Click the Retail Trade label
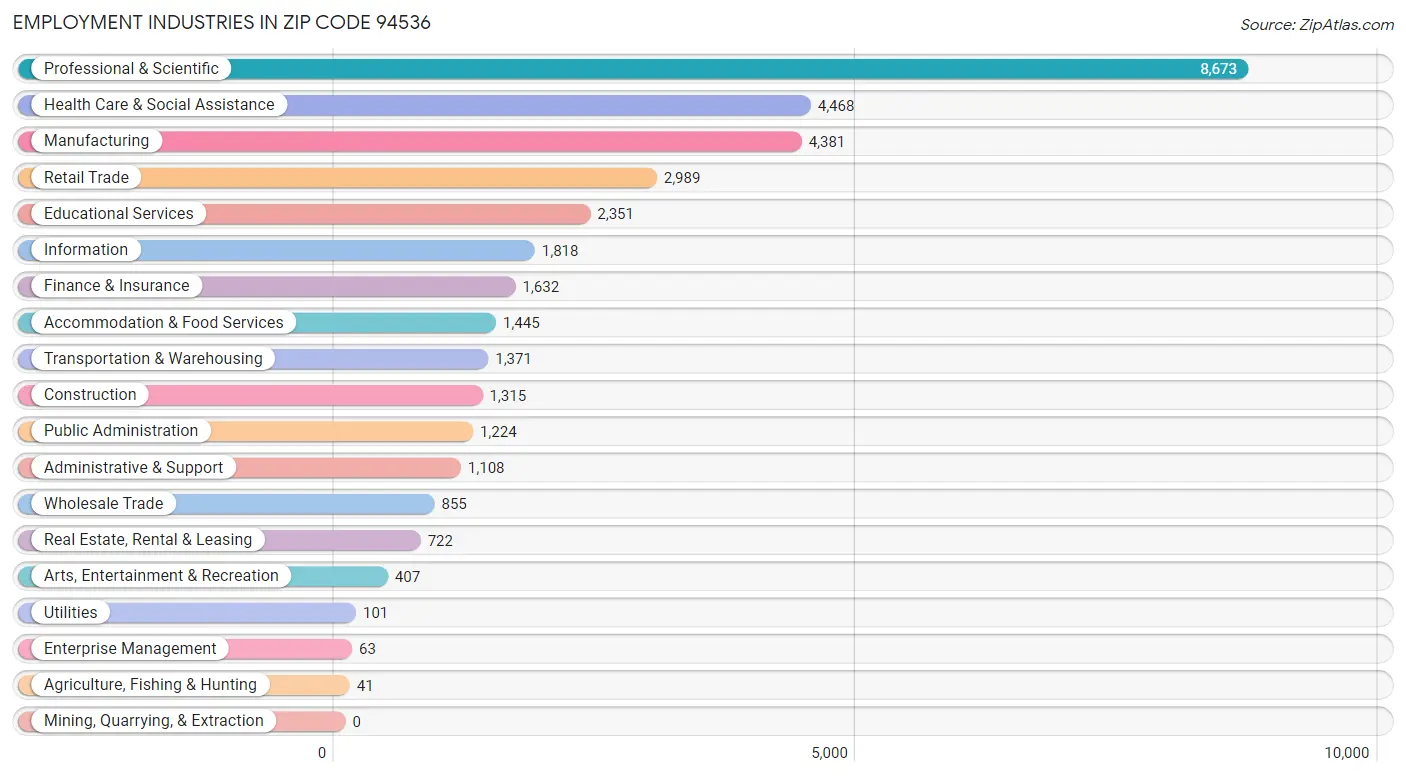The height and width of the screenshot is (776, 1406). click(86, 177)
